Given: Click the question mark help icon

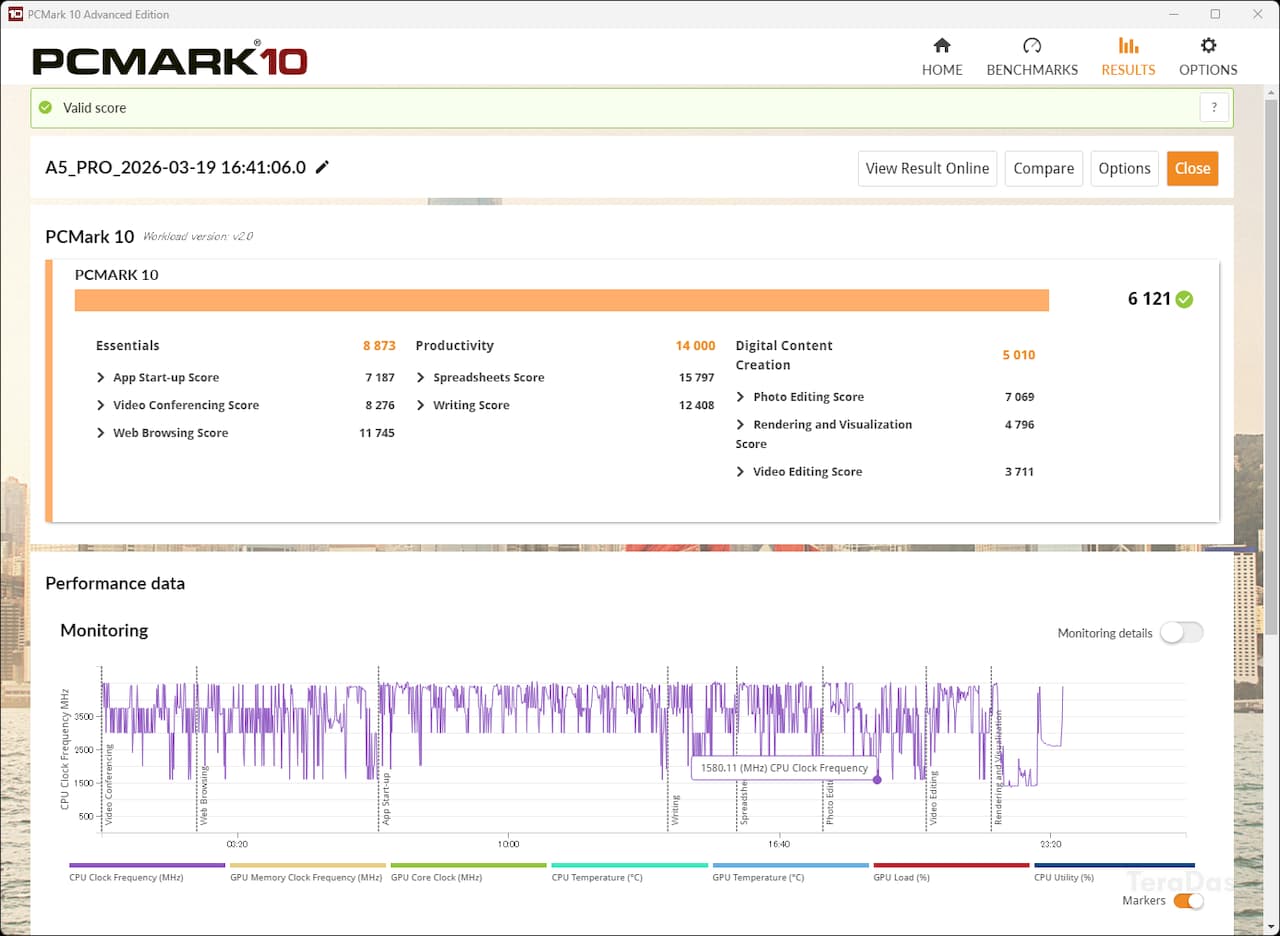Looking at the screenshot, I should coord(1214,108).
